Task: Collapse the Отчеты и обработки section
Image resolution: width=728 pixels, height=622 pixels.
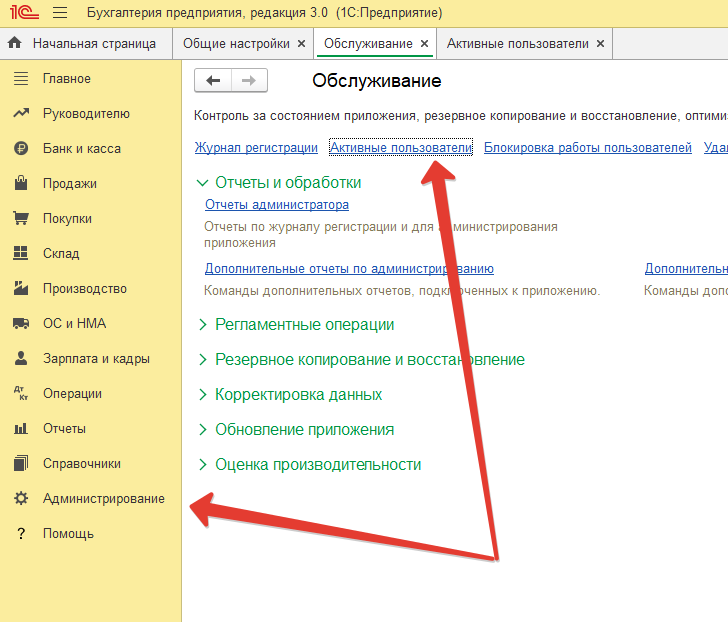Action: coord(202,182)
